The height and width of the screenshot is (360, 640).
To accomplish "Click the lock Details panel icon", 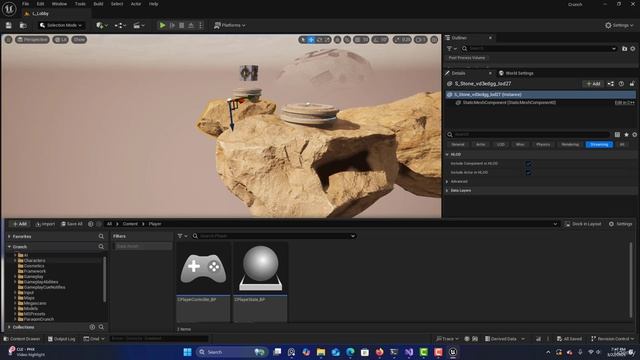I will click(632, 84).
